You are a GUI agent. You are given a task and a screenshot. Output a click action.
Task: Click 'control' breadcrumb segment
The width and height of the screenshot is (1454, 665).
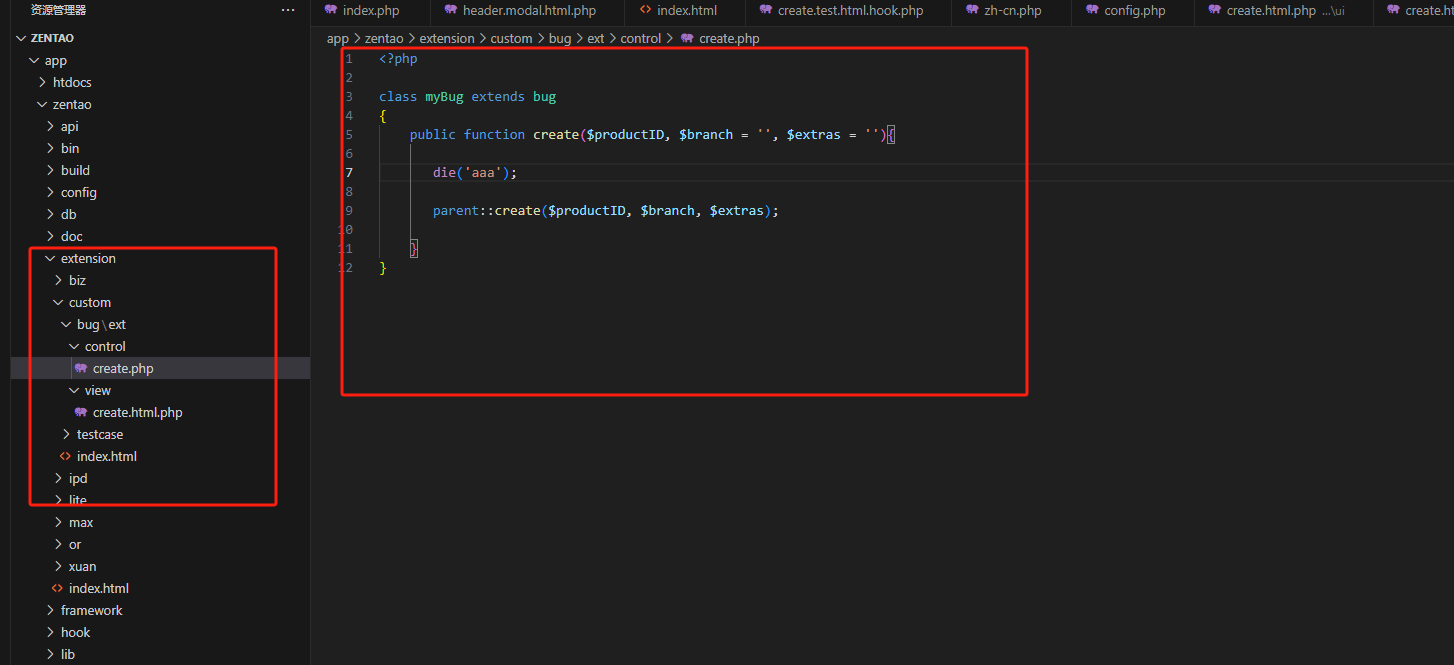640,38
